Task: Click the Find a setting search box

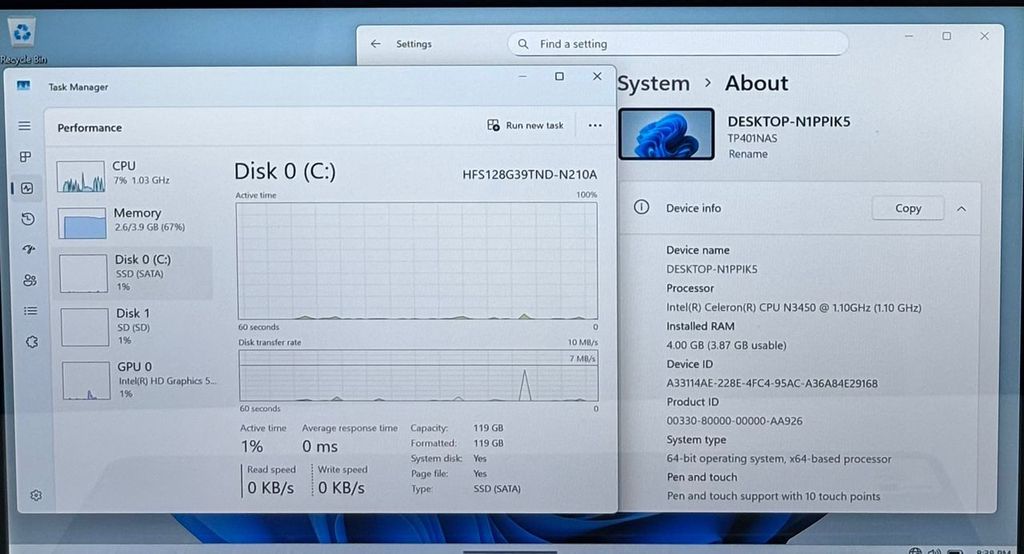Action: tap(678, 44)
